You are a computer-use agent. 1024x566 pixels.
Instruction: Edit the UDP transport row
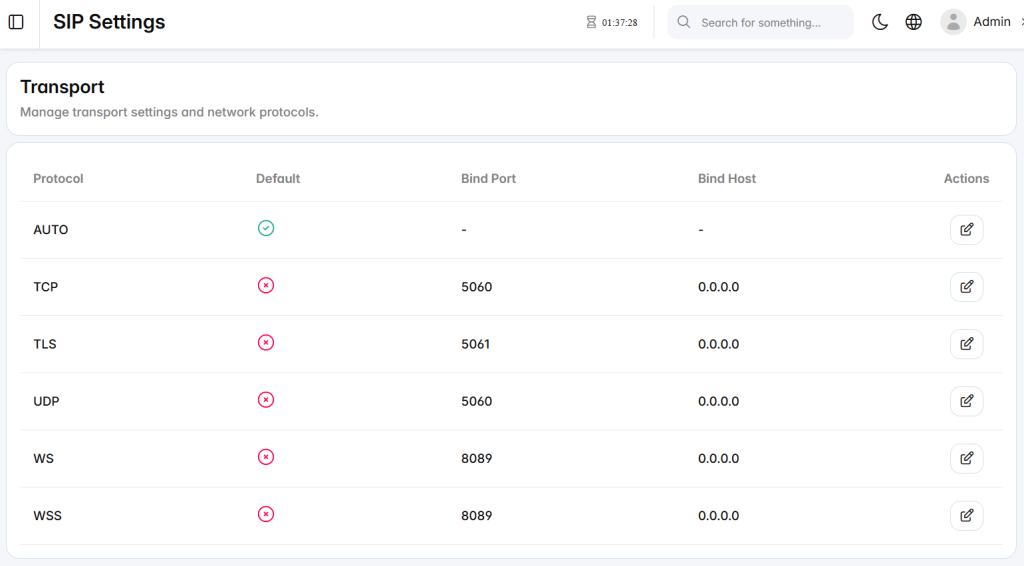click(x=967, y=401)
